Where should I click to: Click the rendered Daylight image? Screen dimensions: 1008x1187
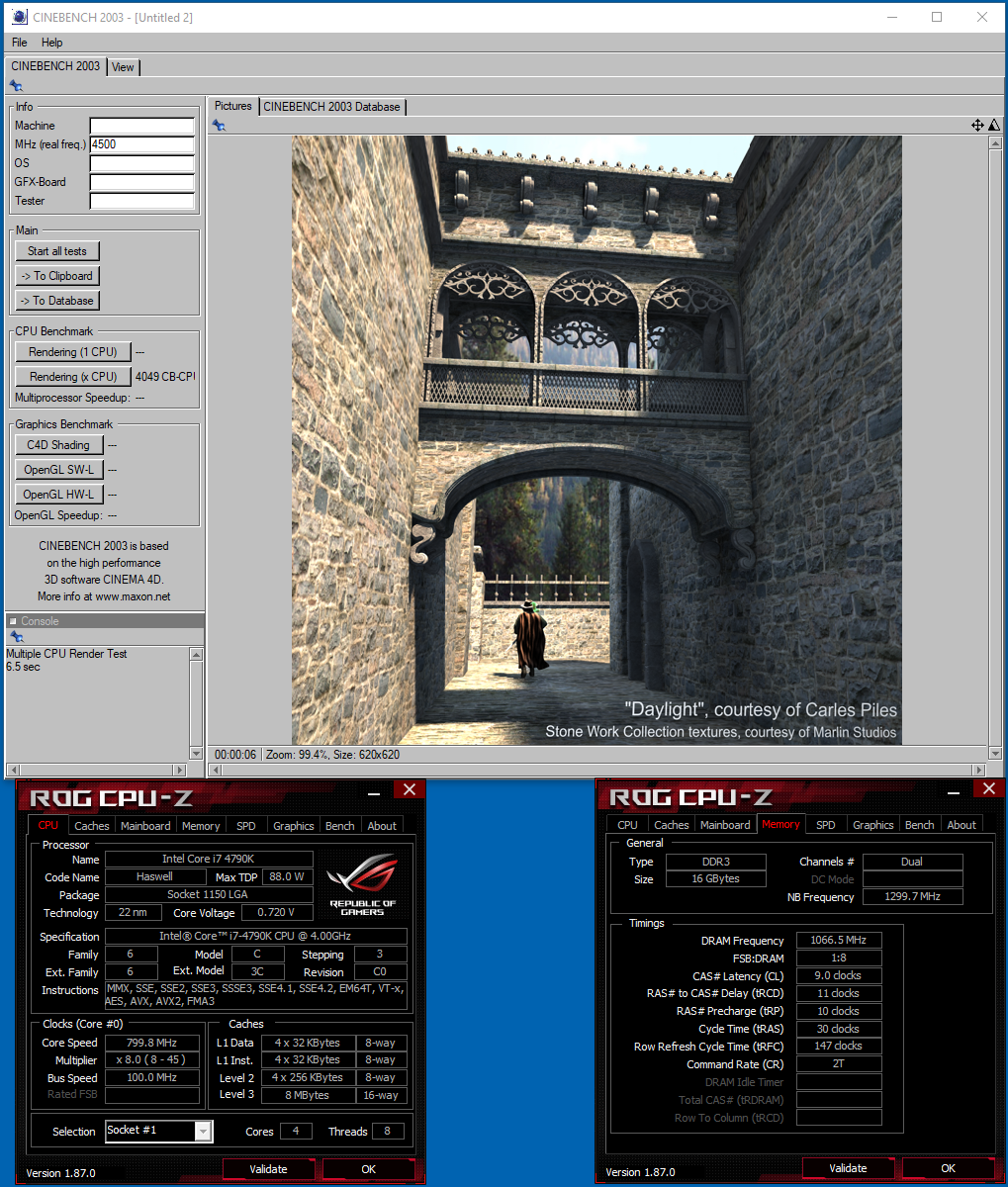pyautogui.click(x=596, y=440)
